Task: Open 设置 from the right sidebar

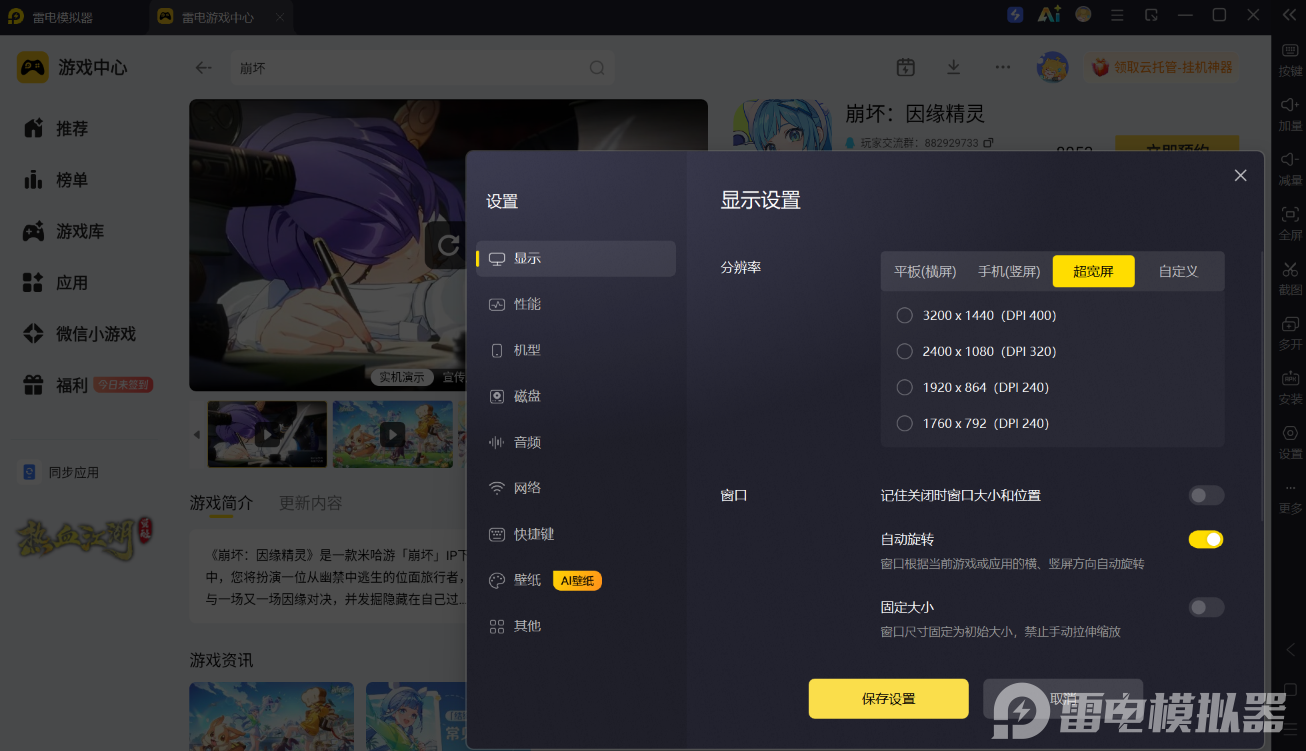Action: tap(1290, 442)
